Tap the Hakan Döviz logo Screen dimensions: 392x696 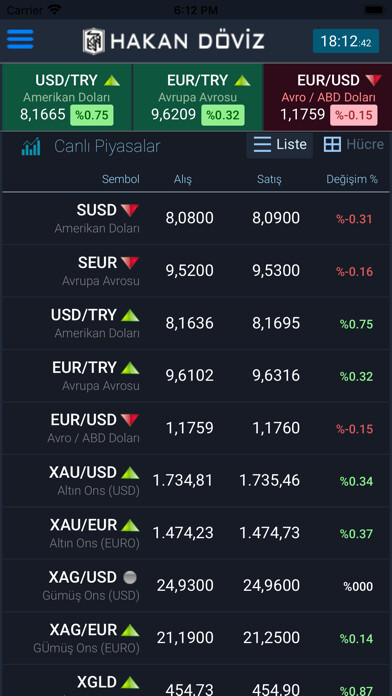(x=174, y=41)
